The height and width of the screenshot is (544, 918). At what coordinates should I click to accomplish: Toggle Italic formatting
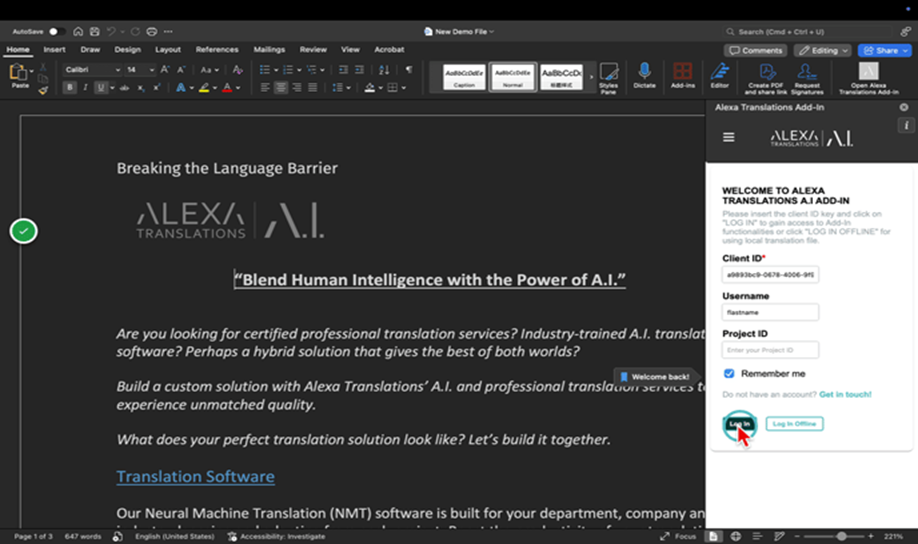click(85, 88)
